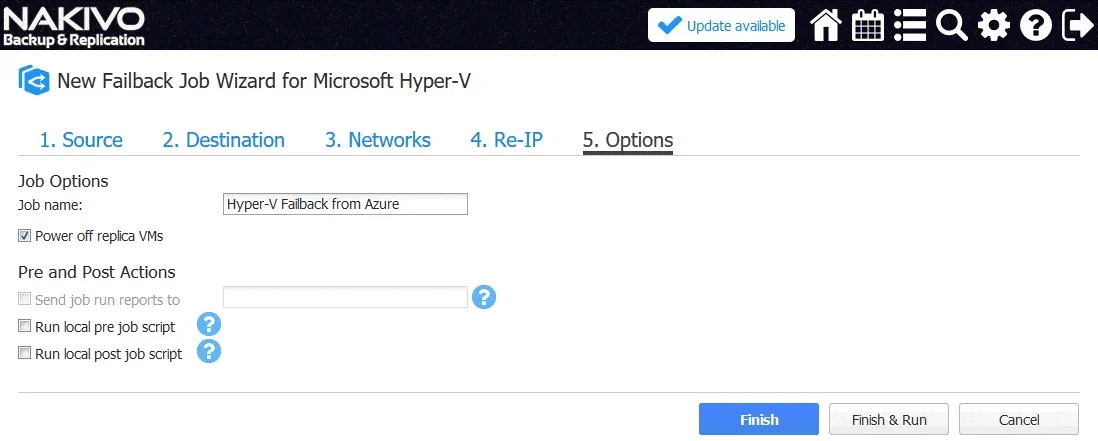Click the blue Finish button
Screen dimensions: 1098x441
point(758,419)
